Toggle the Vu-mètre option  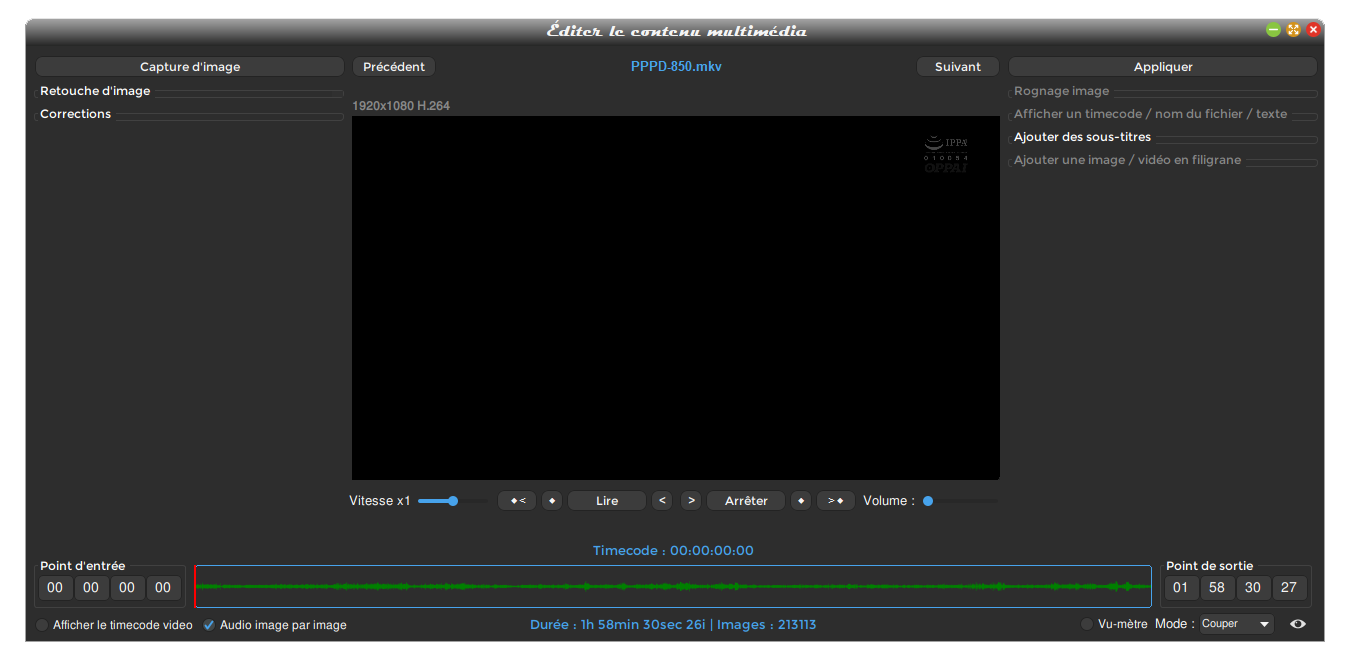tap(1087, 625)
